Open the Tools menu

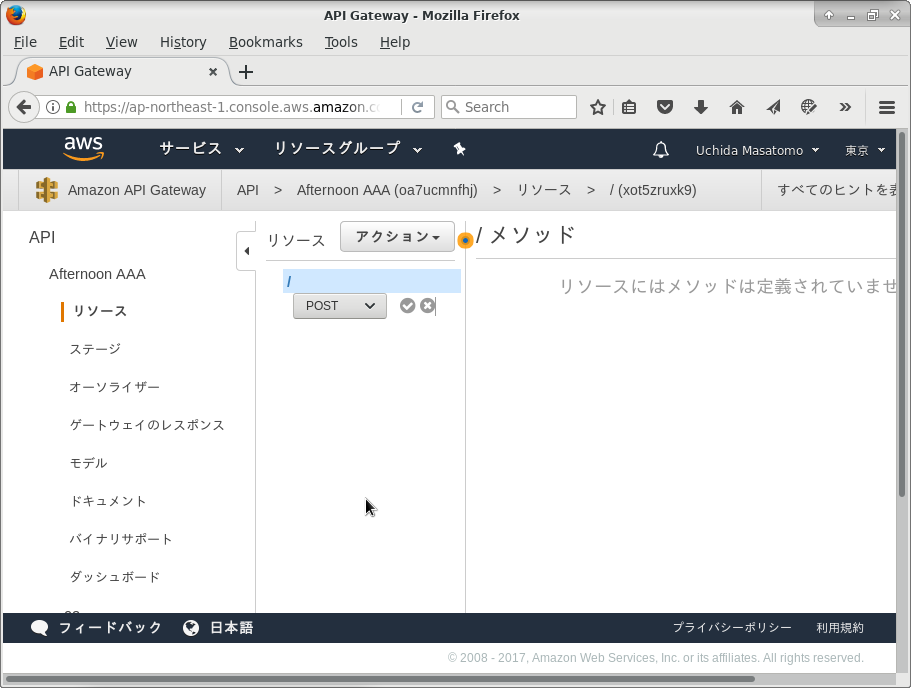pyautogui.click(x=341, y=42)
